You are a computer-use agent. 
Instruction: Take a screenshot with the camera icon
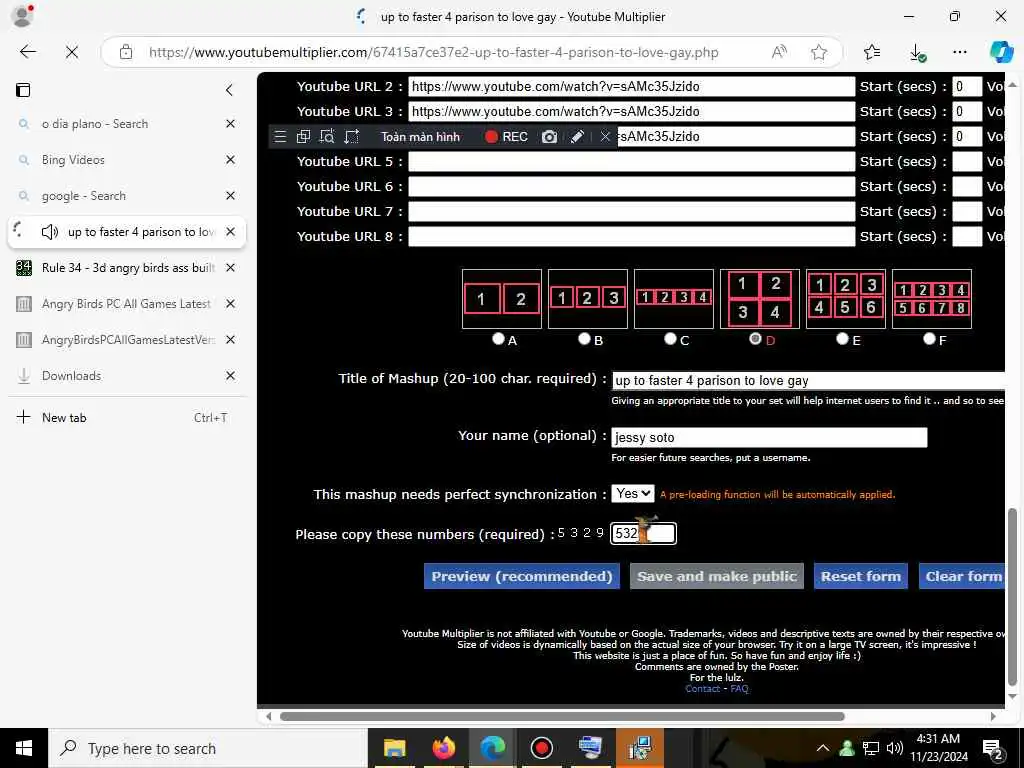549,136
